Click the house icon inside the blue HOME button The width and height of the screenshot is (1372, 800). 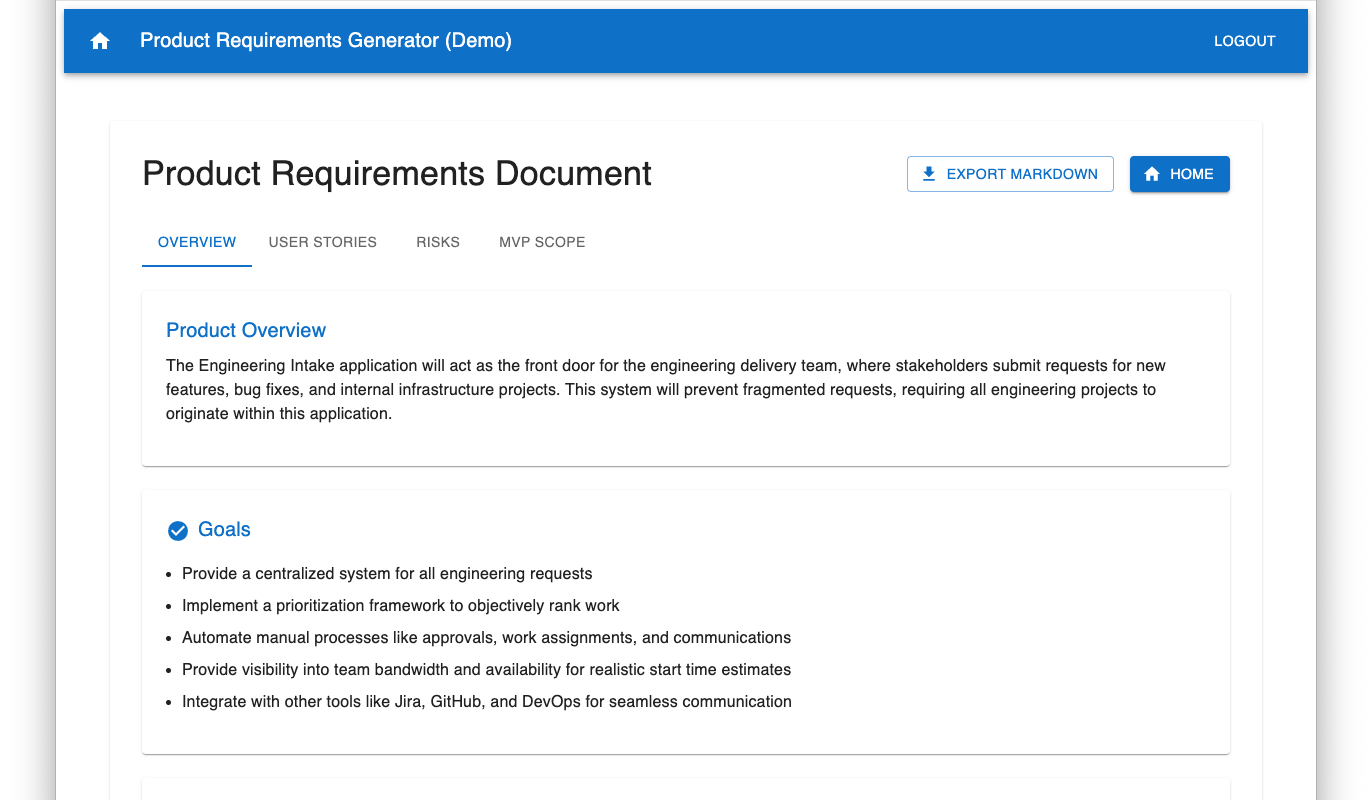pyautogui.click(x=1152, y=174)
